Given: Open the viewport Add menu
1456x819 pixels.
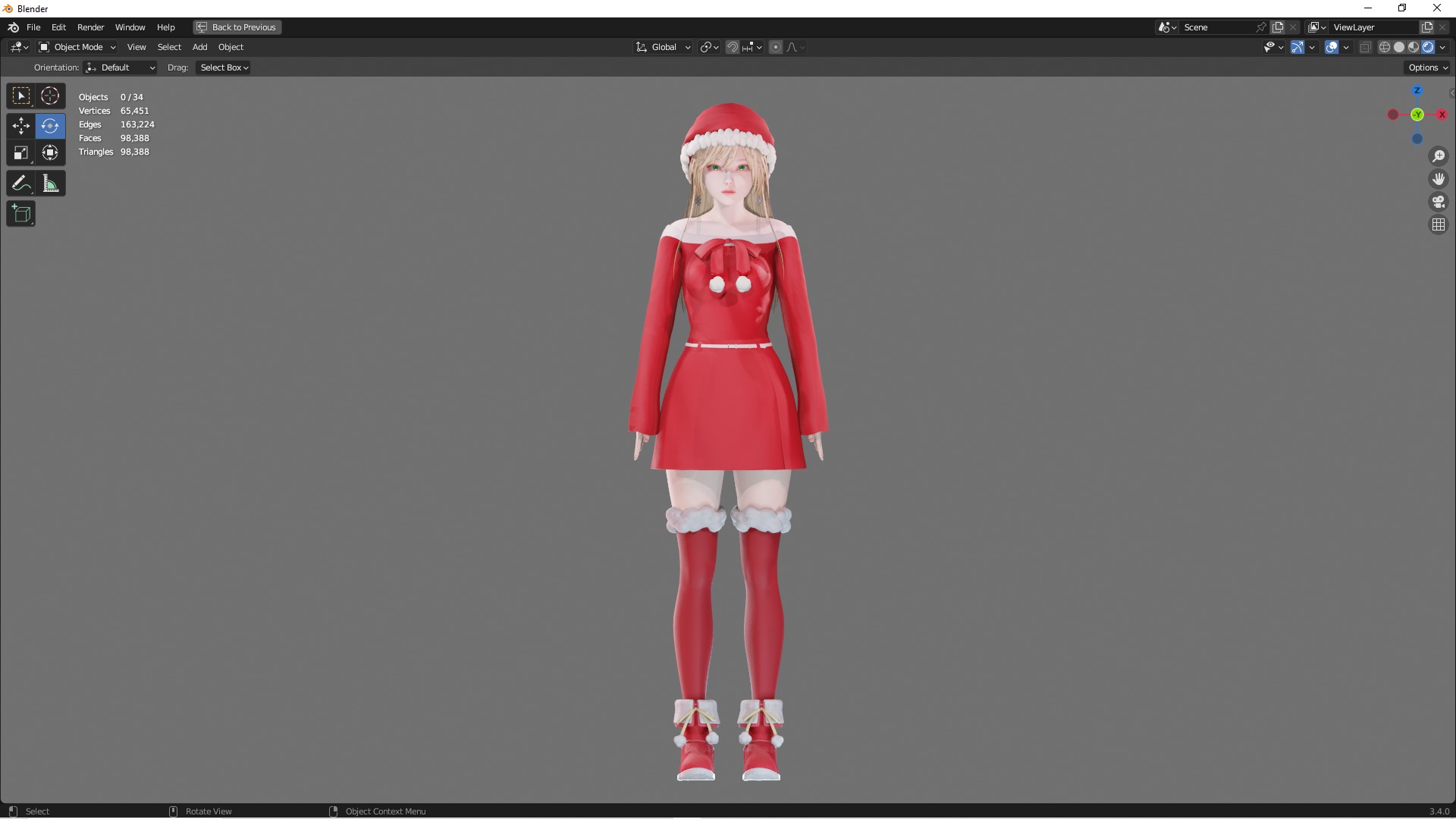Looking at the screenshot, I should [x=199, y=47].
